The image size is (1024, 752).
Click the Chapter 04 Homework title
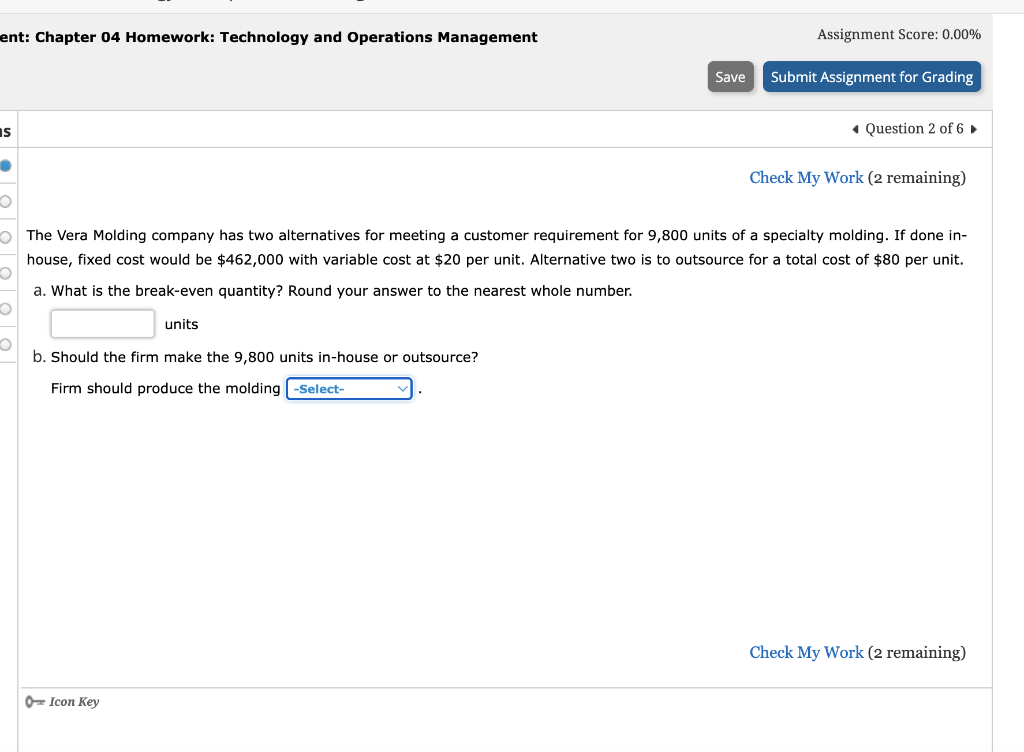click(x=268, y=36)
